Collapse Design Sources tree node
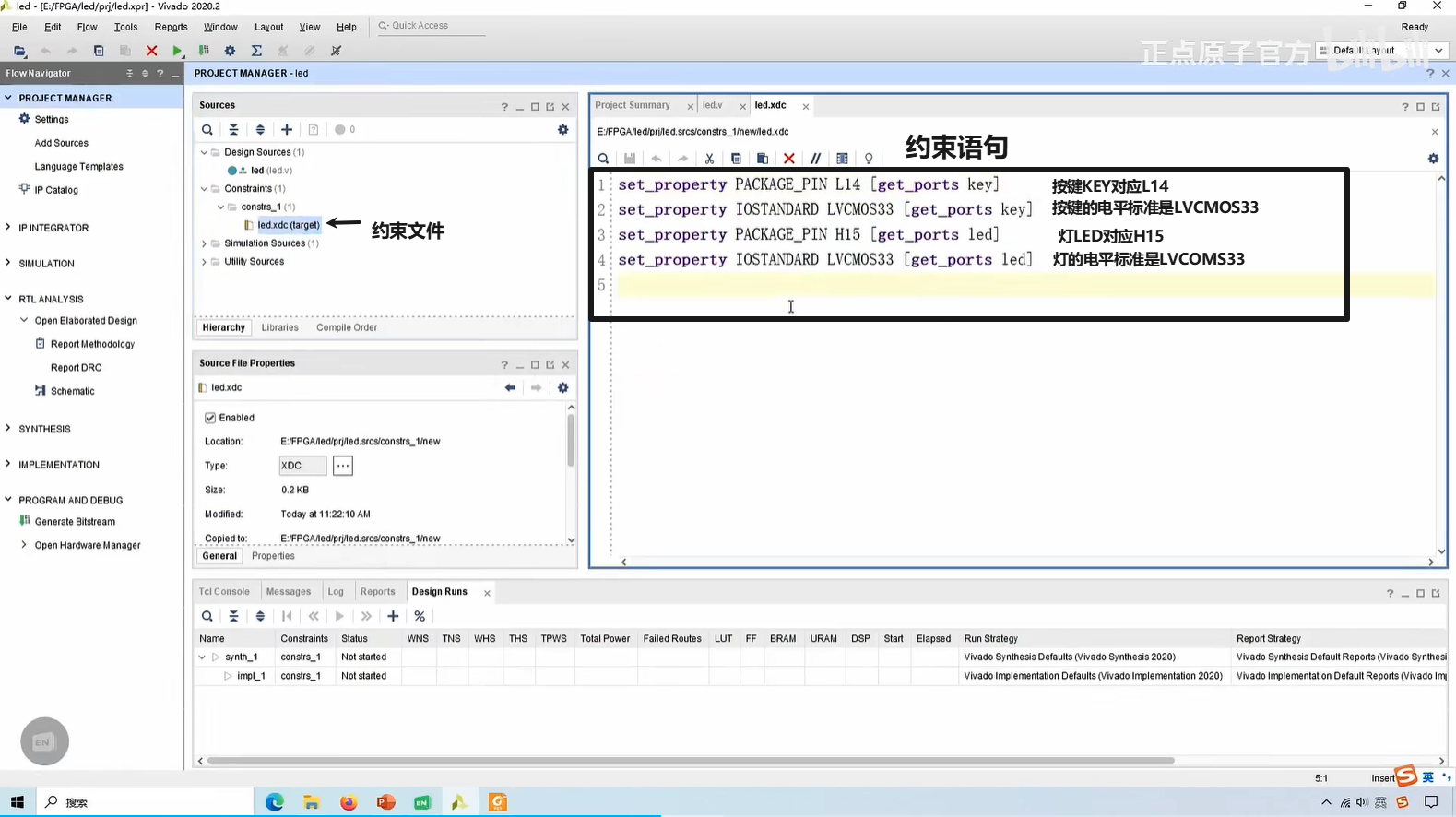 point(205,152)
